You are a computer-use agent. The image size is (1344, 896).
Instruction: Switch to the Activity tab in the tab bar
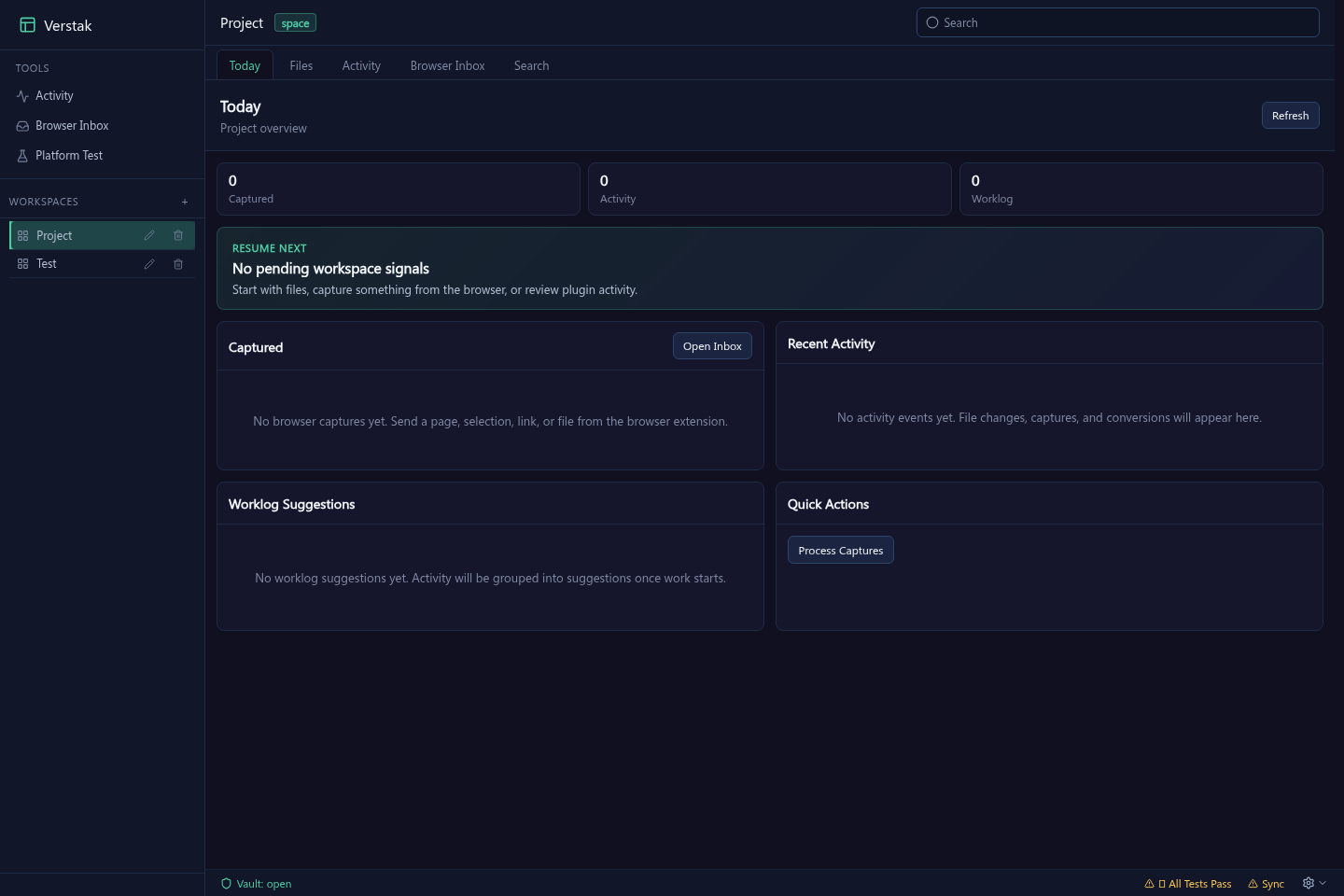click(361, 65)
